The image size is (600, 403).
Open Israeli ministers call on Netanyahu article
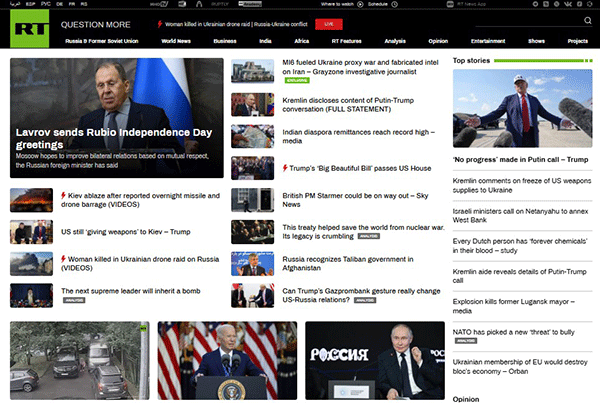click(520, 215)
